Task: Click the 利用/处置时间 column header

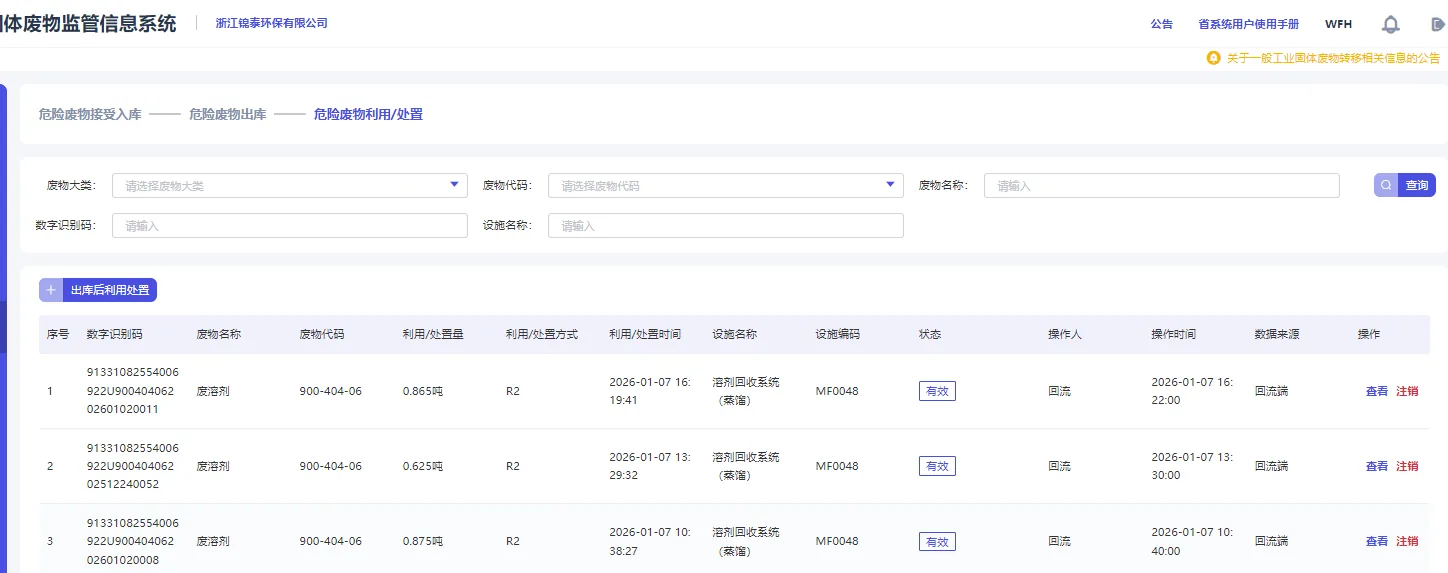Action: point(645,334)
